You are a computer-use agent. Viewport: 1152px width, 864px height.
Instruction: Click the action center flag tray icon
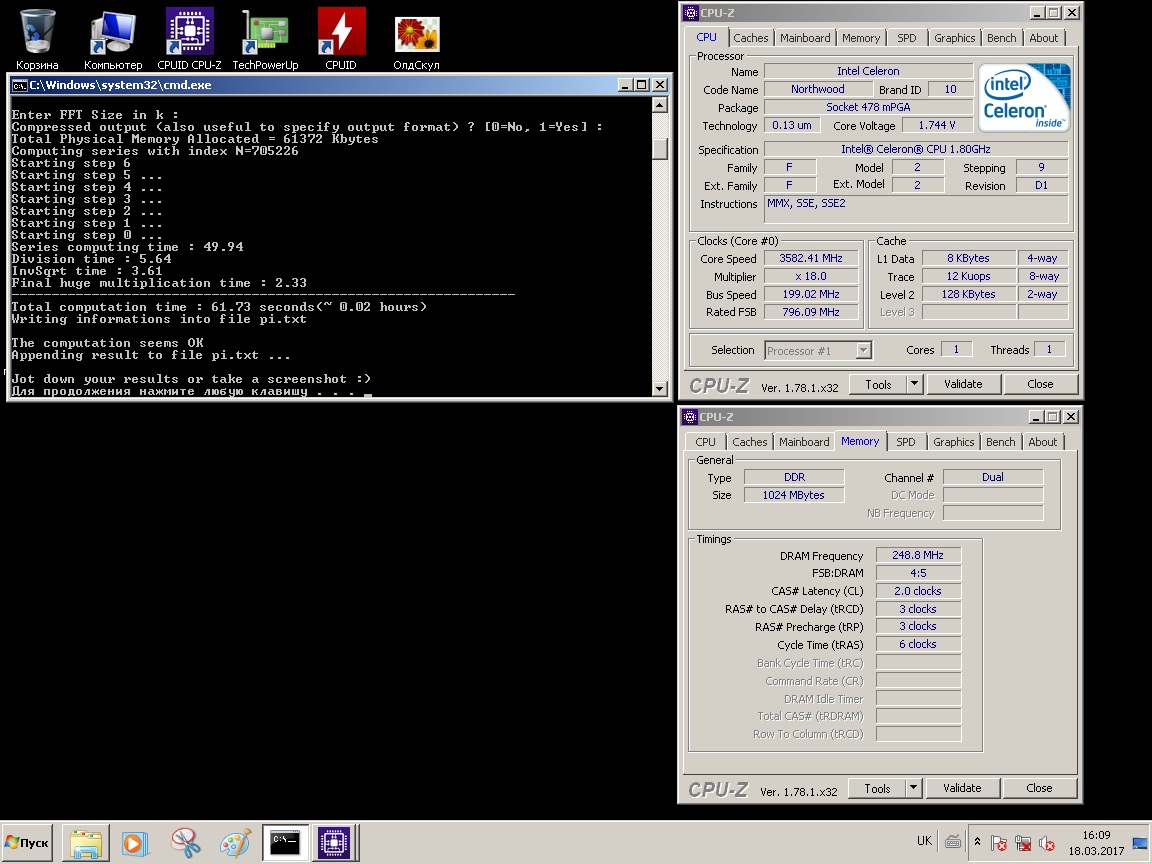click(x=998, y=843)
